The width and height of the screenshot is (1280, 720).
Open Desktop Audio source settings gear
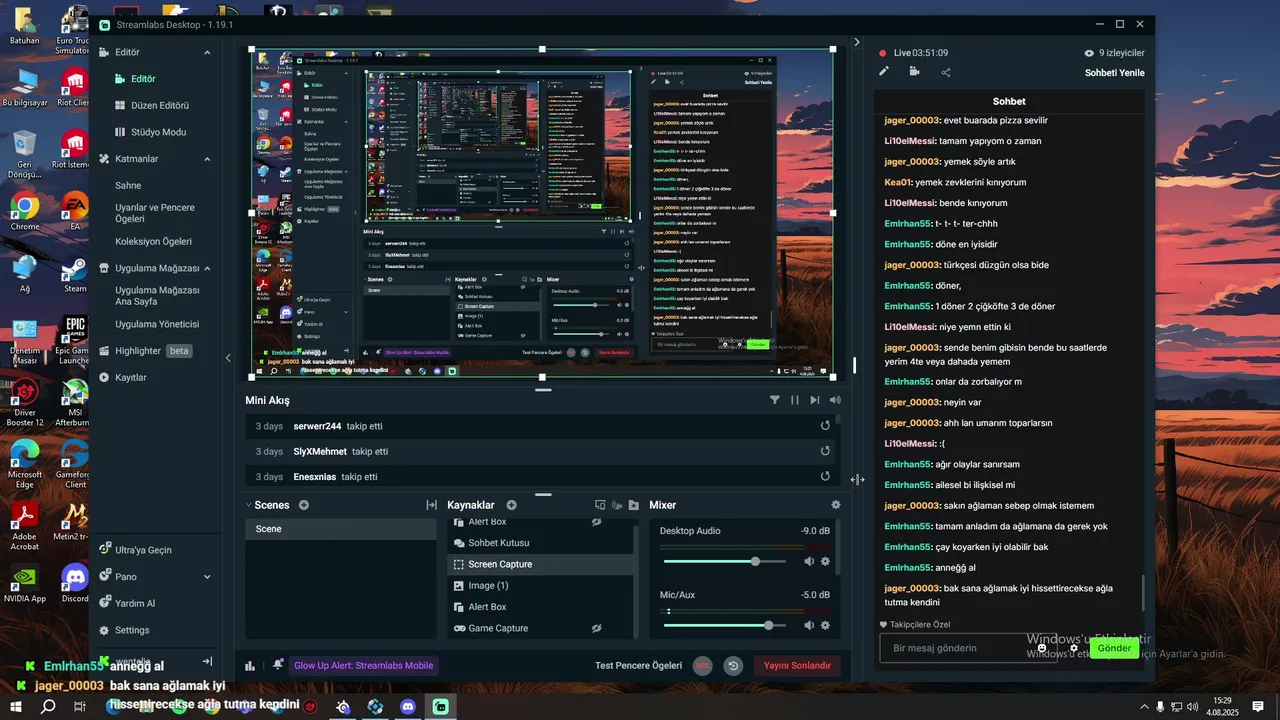tap(826, 561)
